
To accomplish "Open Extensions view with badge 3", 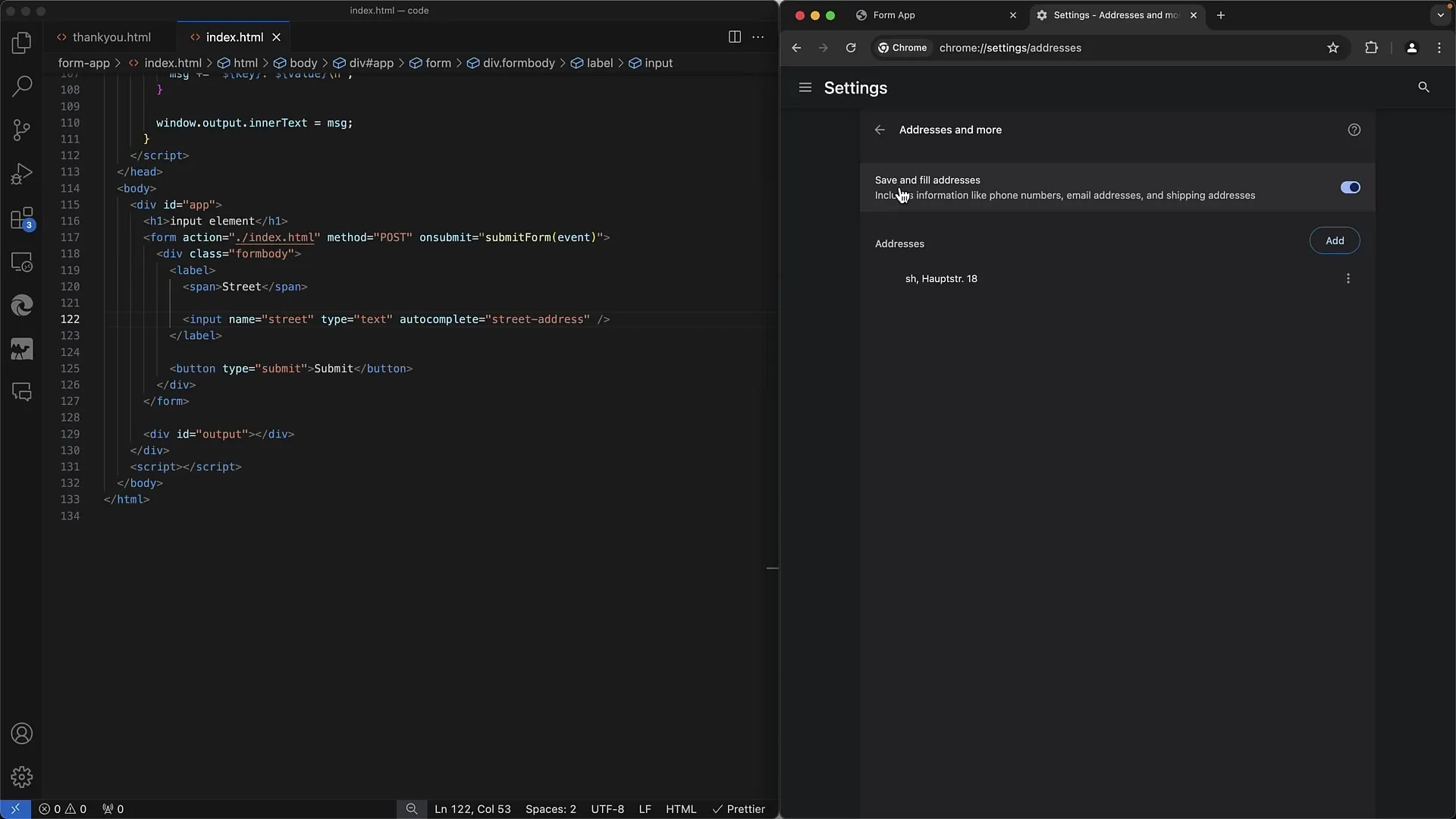I will click(x=22, y=218).
